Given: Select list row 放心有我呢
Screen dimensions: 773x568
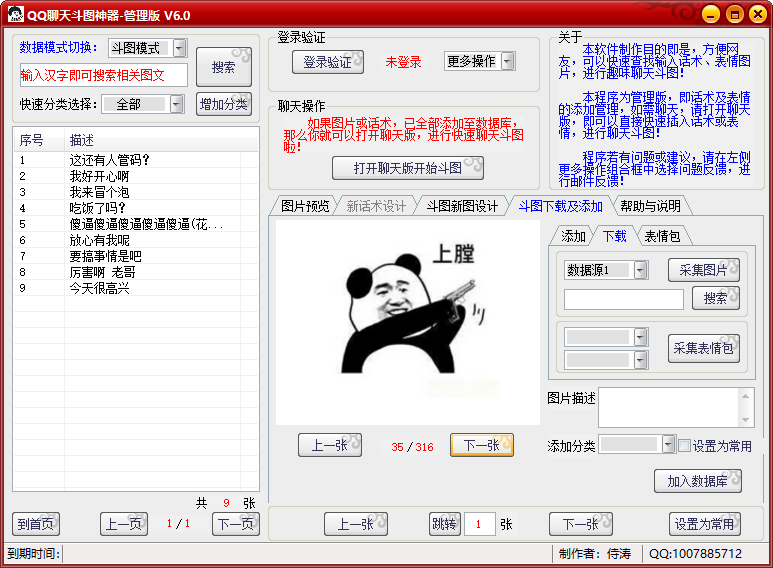Looking at the screenshot, I should coord(136,240).
